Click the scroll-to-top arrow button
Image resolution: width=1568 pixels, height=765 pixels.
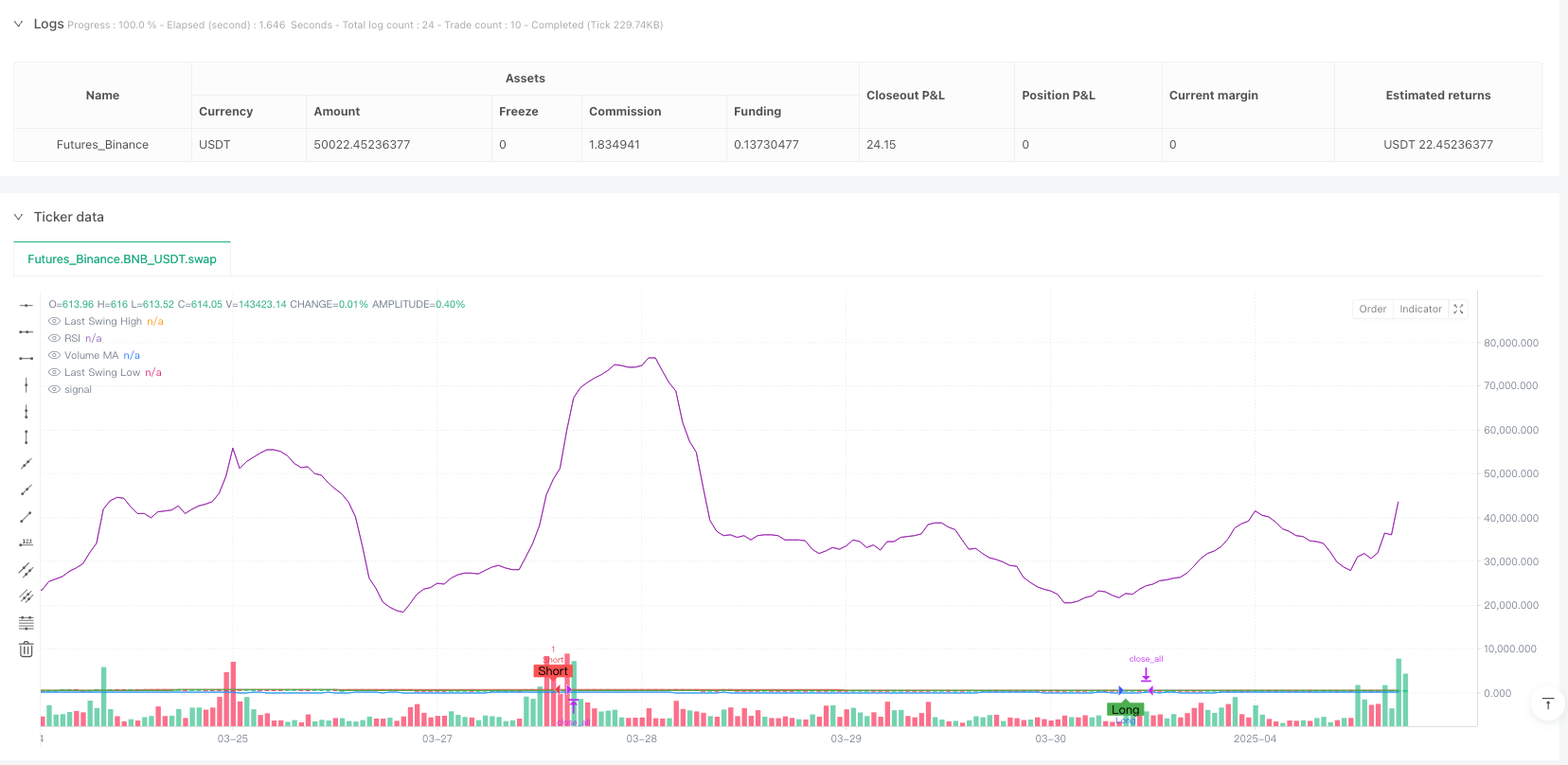pyautogui.click(x=1548, y=703)
